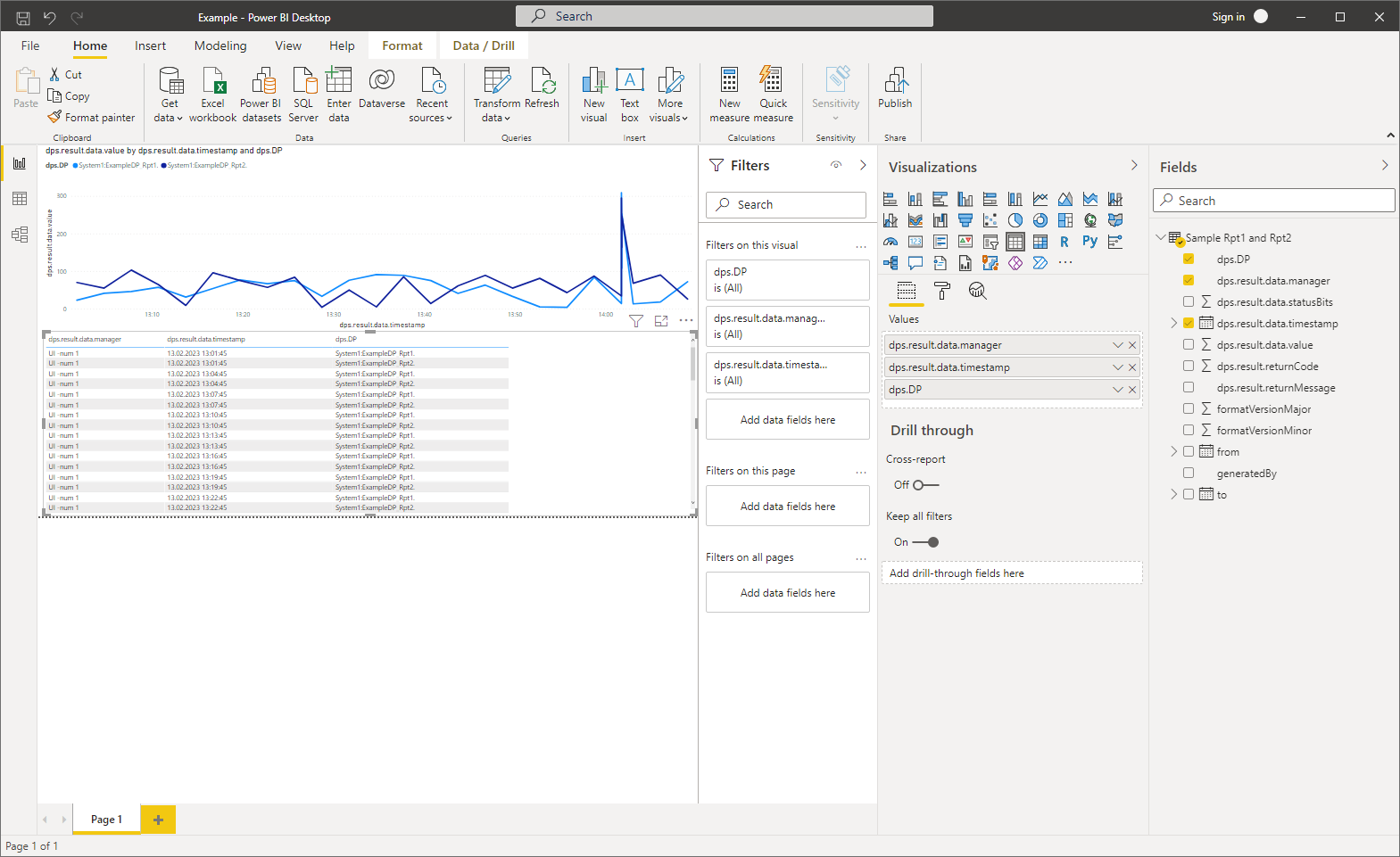This screenshot has width=1400, height=857.
Task: Expand the 'to' date field
Action: [x=1174, y=495]
